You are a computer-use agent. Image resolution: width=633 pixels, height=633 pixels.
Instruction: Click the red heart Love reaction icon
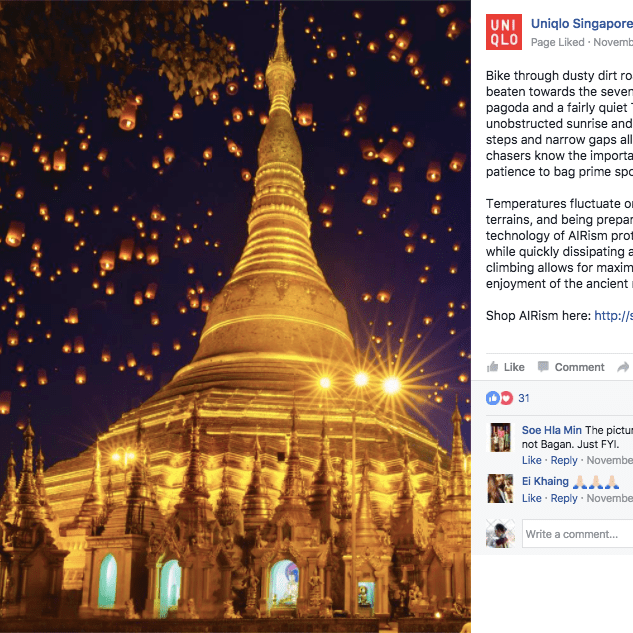[x=506, y=398]
